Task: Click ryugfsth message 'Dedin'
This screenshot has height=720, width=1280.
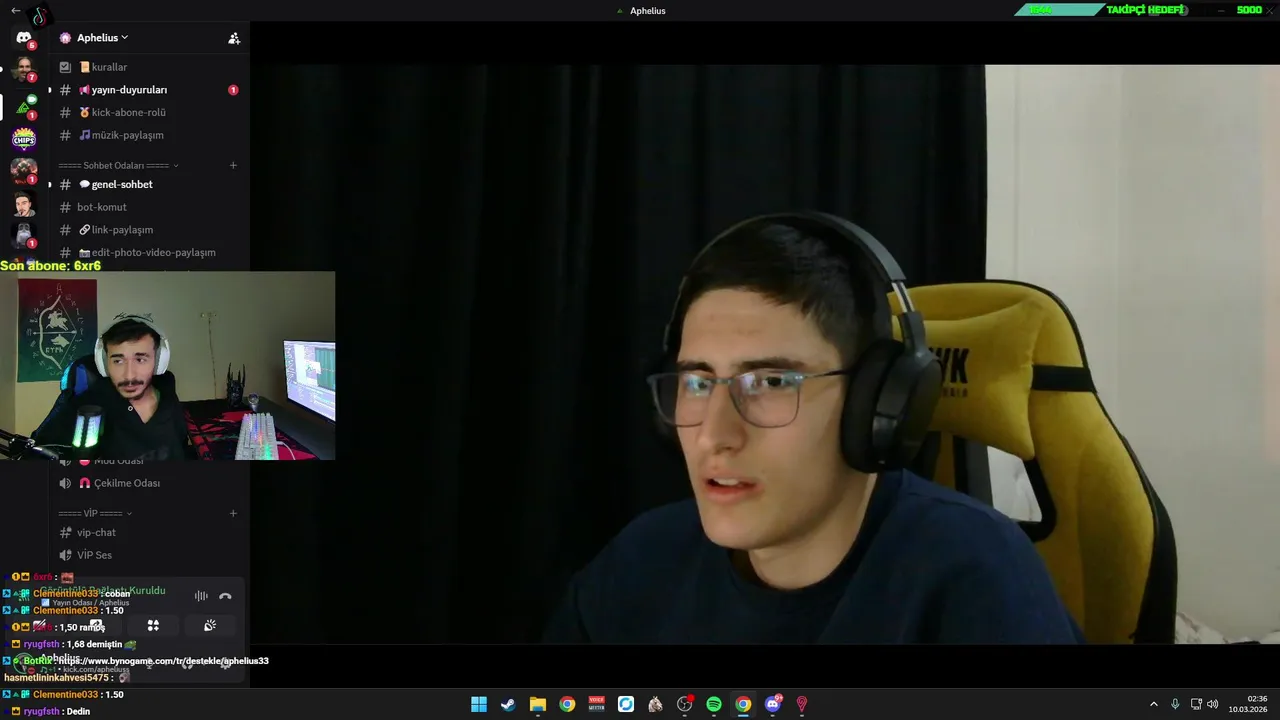Action: (x=78, y=712)
